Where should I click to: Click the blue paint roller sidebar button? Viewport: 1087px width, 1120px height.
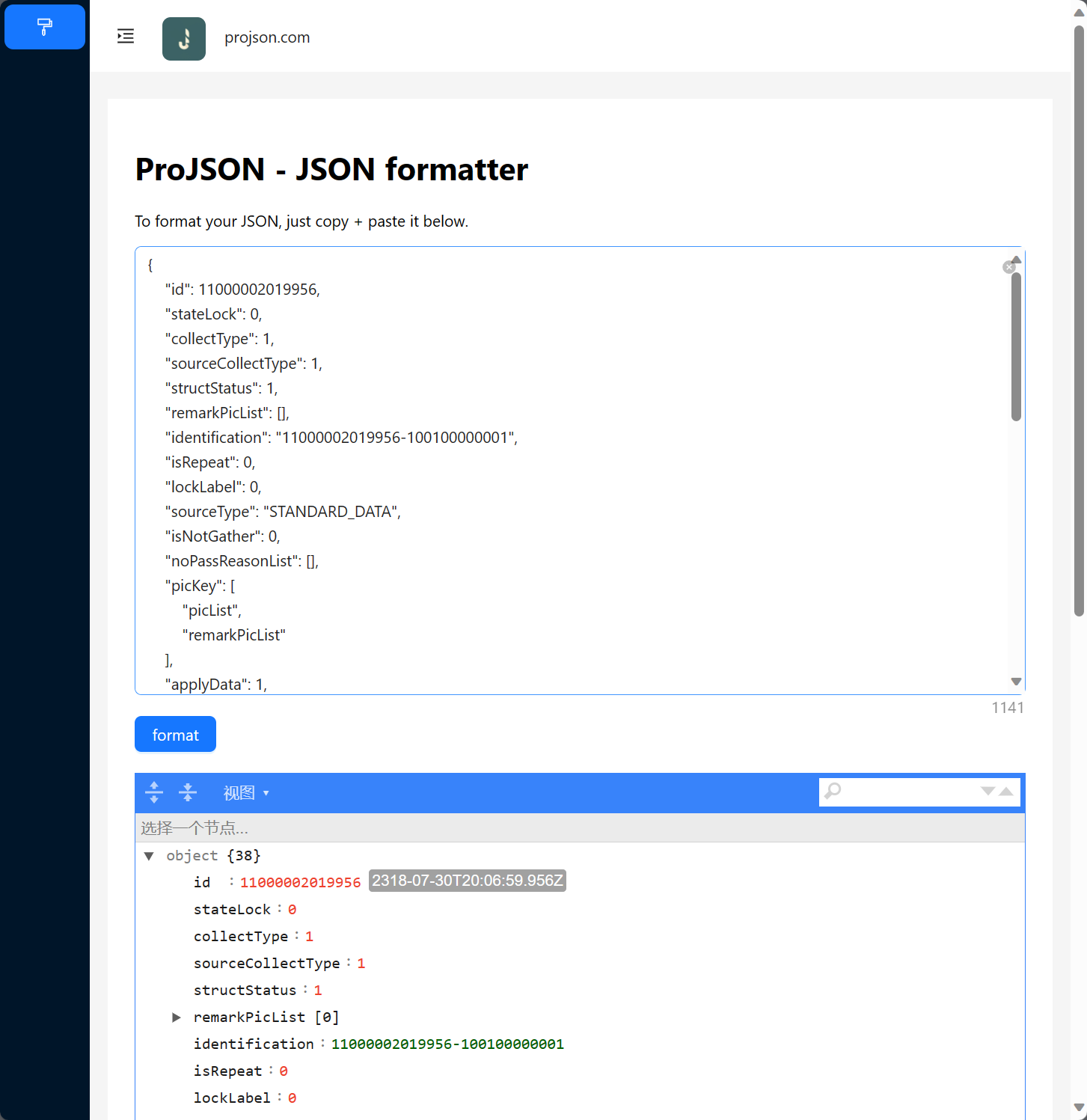(x=45, y=27)
